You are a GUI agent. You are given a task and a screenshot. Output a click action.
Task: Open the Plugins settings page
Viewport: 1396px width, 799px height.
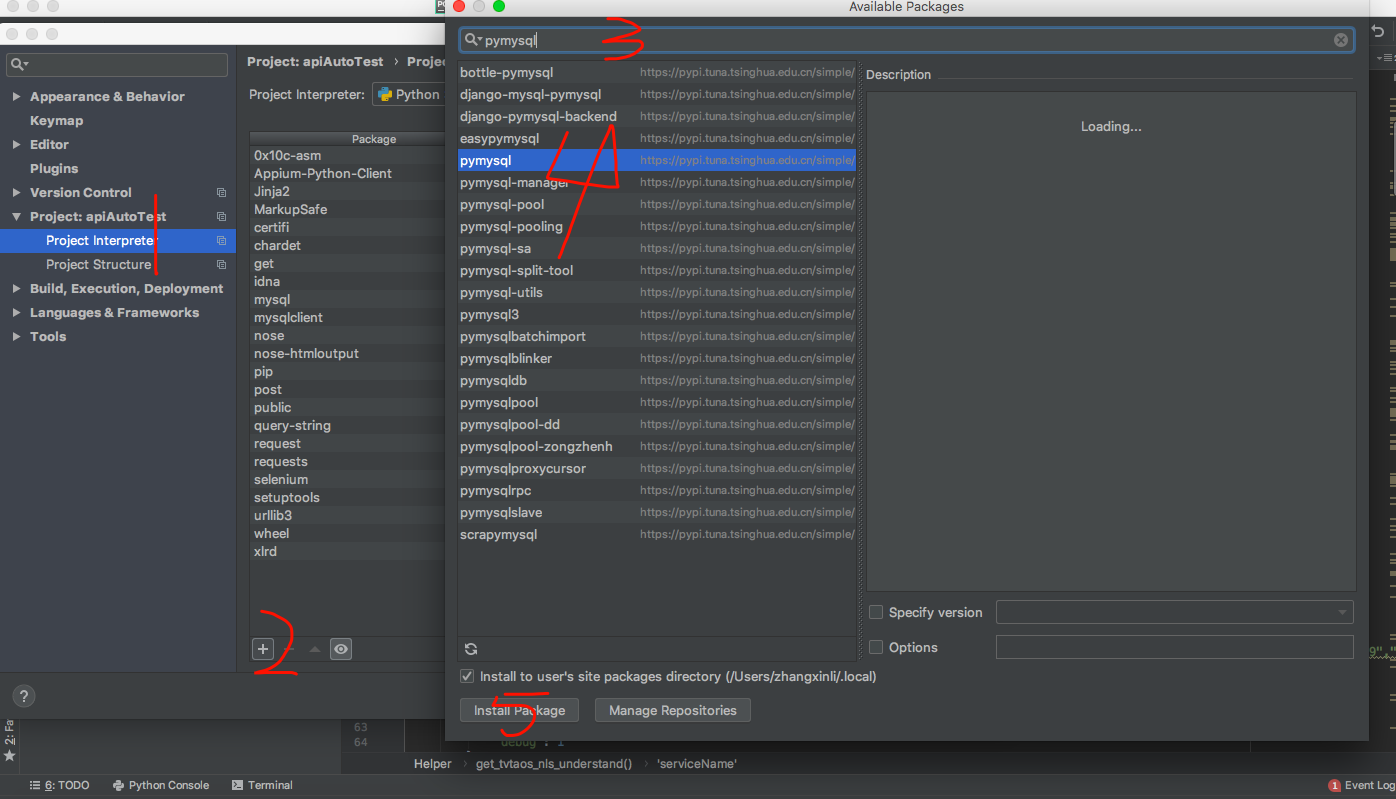[54, 169]
